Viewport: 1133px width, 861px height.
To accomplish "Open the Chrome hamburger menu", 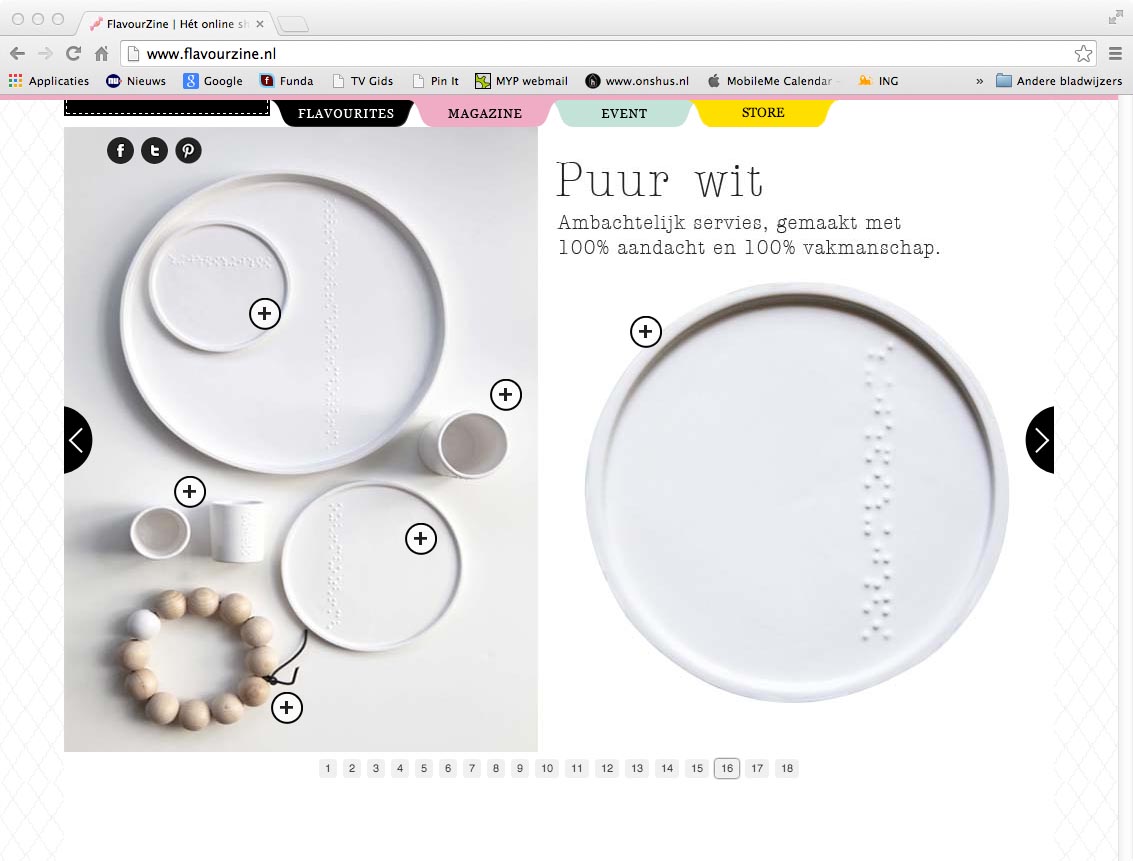I will tap(1115, 53).
